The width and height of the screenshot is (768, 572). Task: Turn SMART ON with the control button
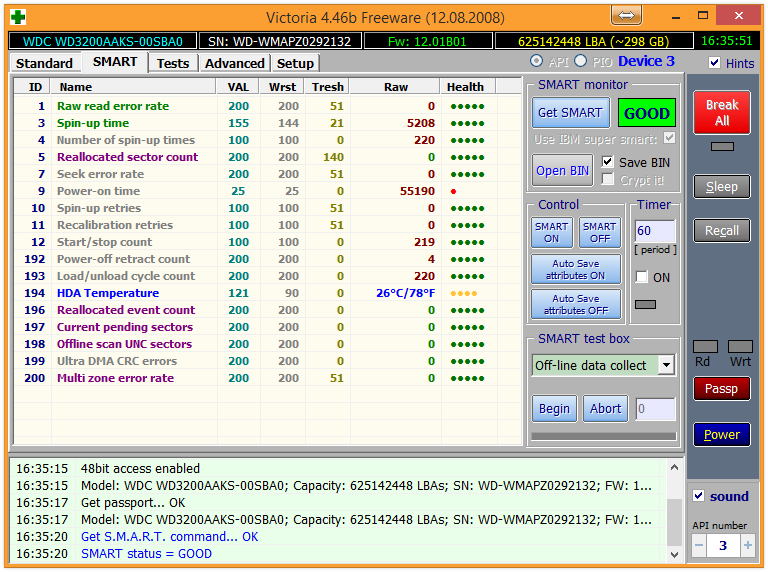(x=552, y=233)
